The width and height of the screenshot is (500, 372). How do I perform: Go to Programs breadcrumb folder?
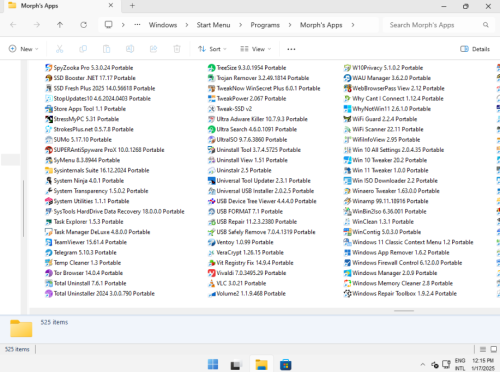point(265,25)
